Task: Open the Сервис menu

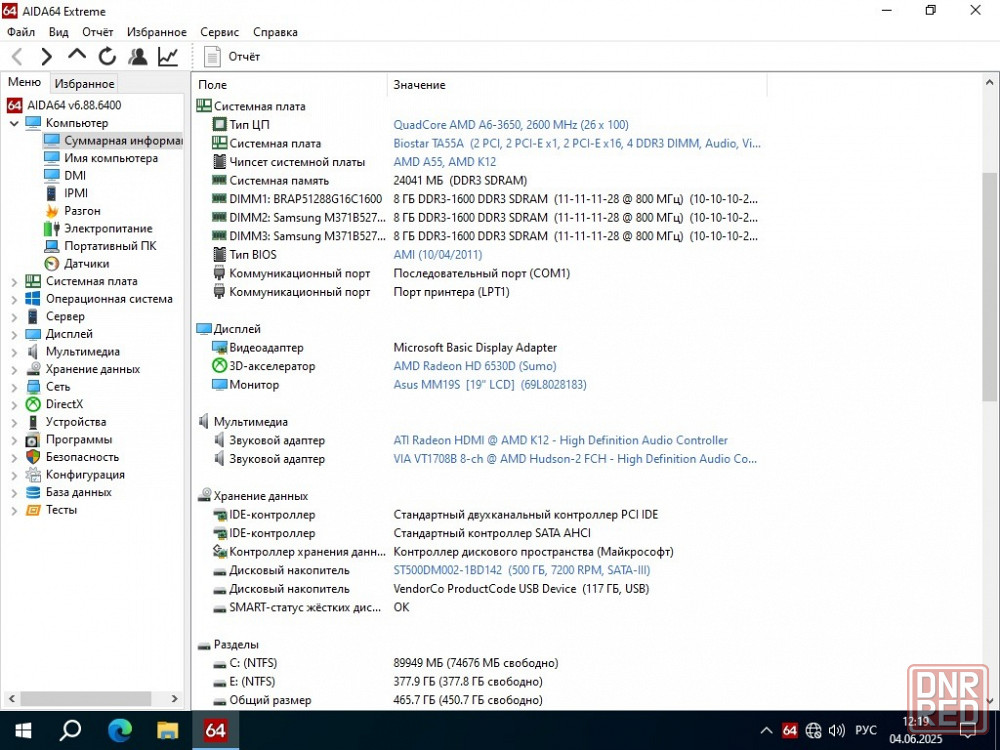Action: (219, 32)
